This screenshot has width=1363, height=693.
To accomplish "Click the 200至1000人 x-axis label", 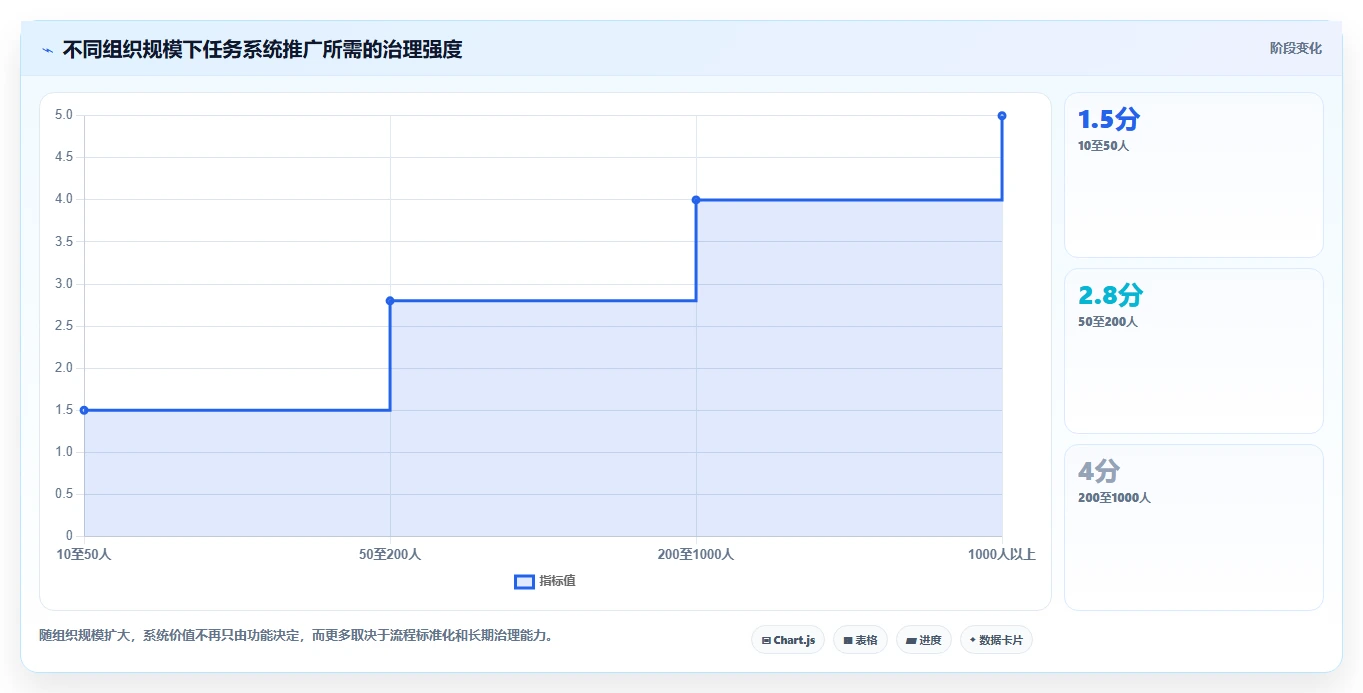I will click(x=696, y=554).
